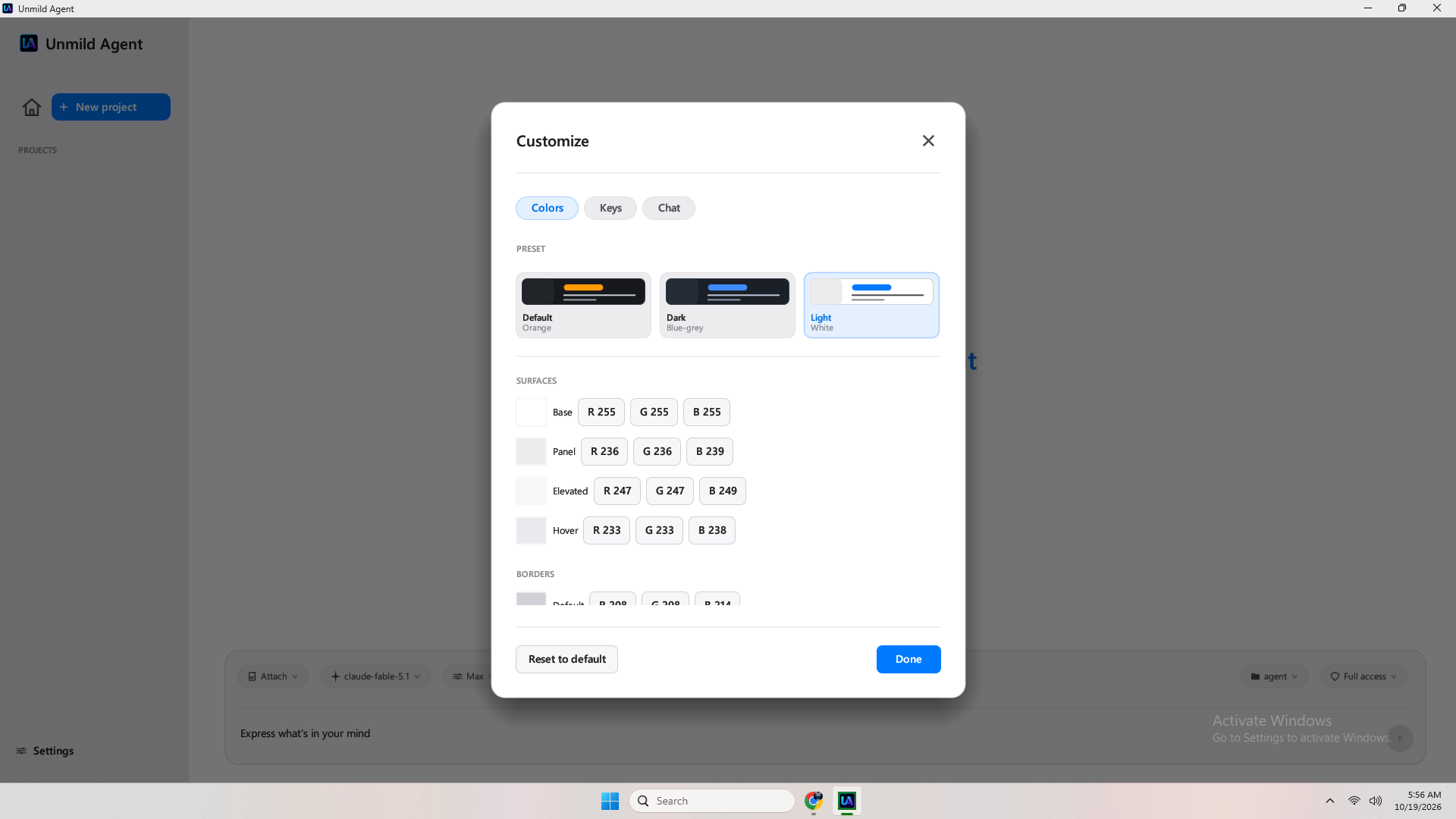Edit the Hover B 238 field
The height and width of the screenshot is (819, 1456).
(x=712, y=530)
